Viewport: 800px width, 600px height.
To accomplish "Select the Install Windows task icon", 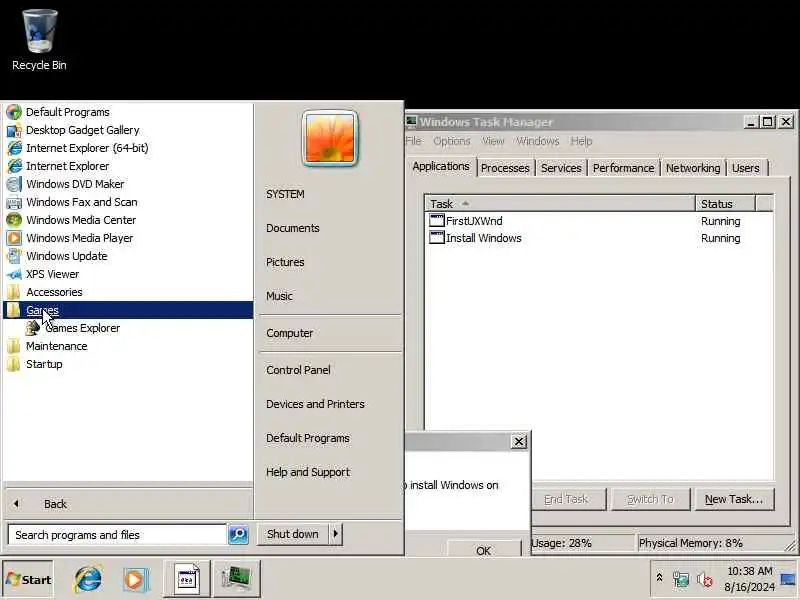I will tap(436, 237).
